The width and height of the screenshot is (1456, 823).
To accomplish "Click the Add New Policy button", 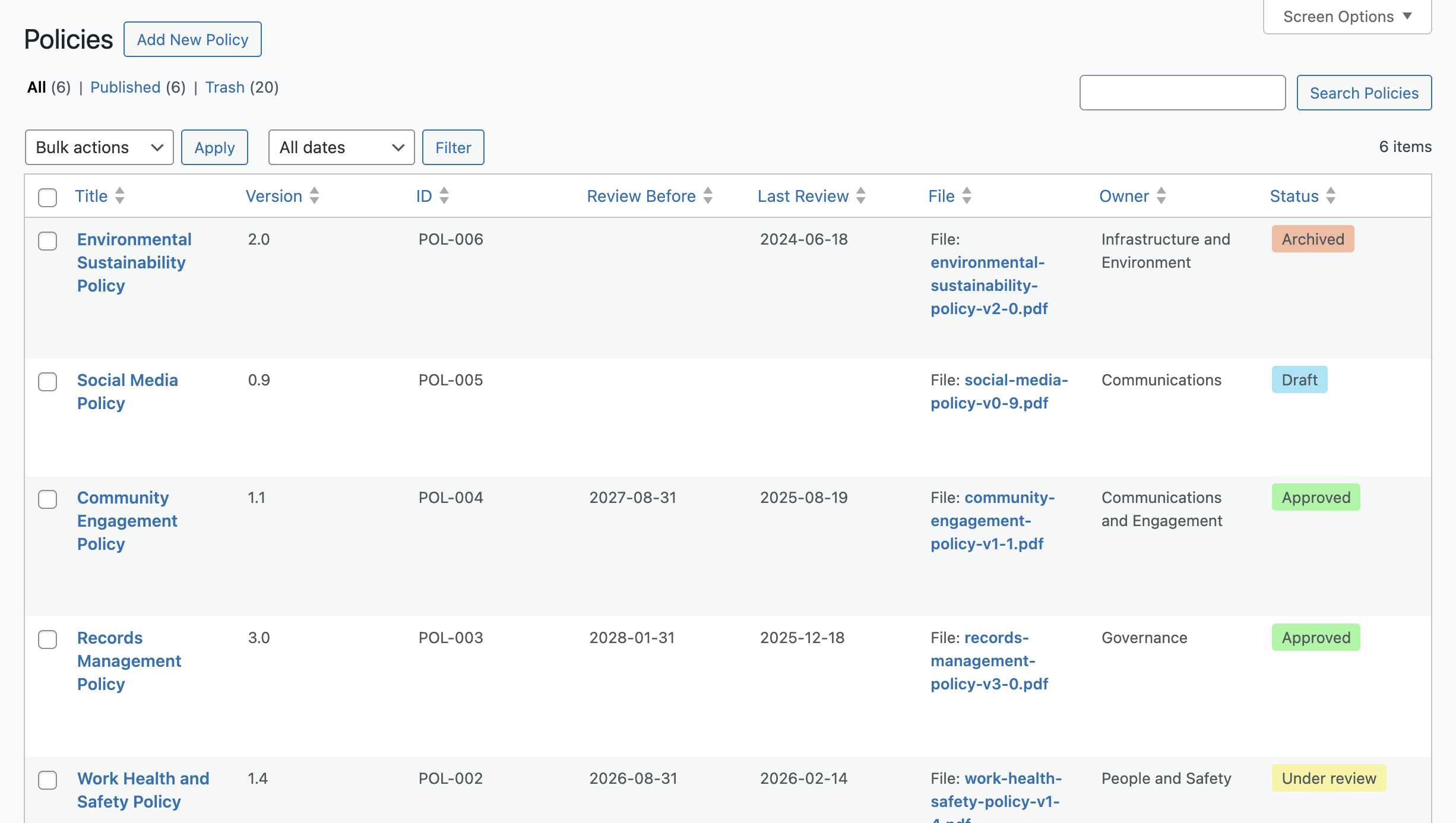I will (192, 40).
